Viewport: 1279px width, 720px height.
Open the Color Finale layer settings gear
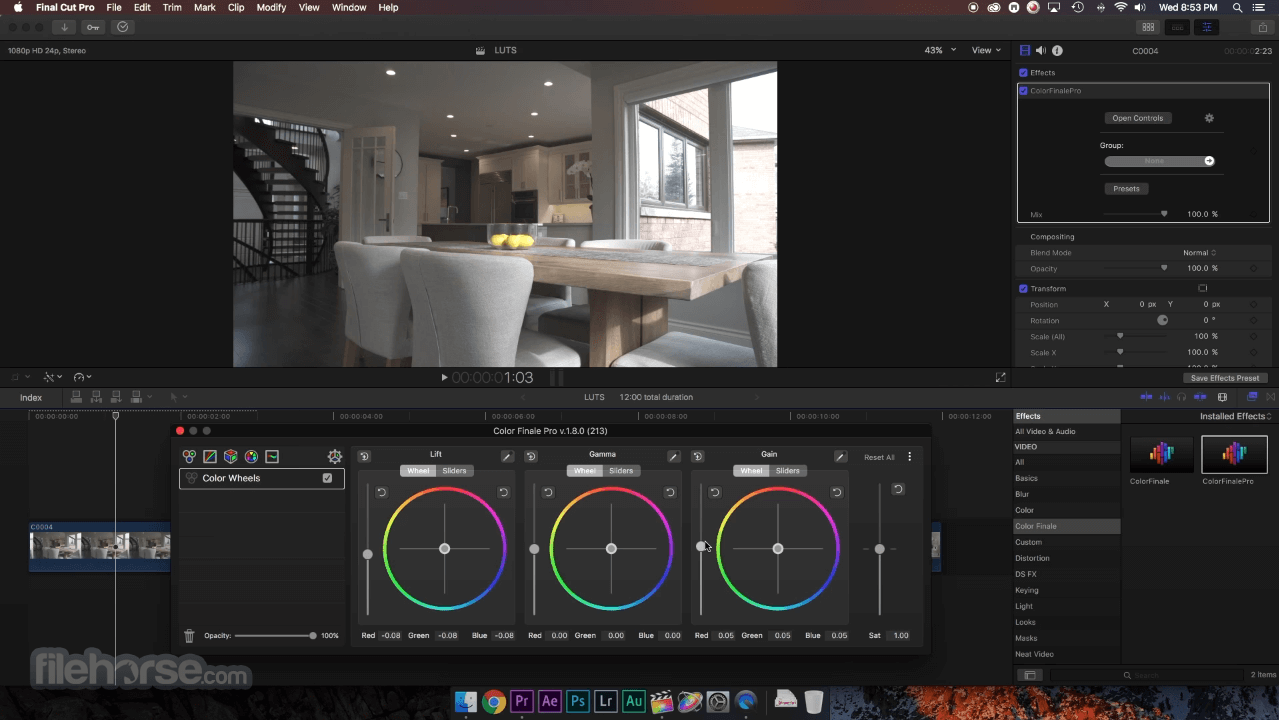tap(335, 456)
